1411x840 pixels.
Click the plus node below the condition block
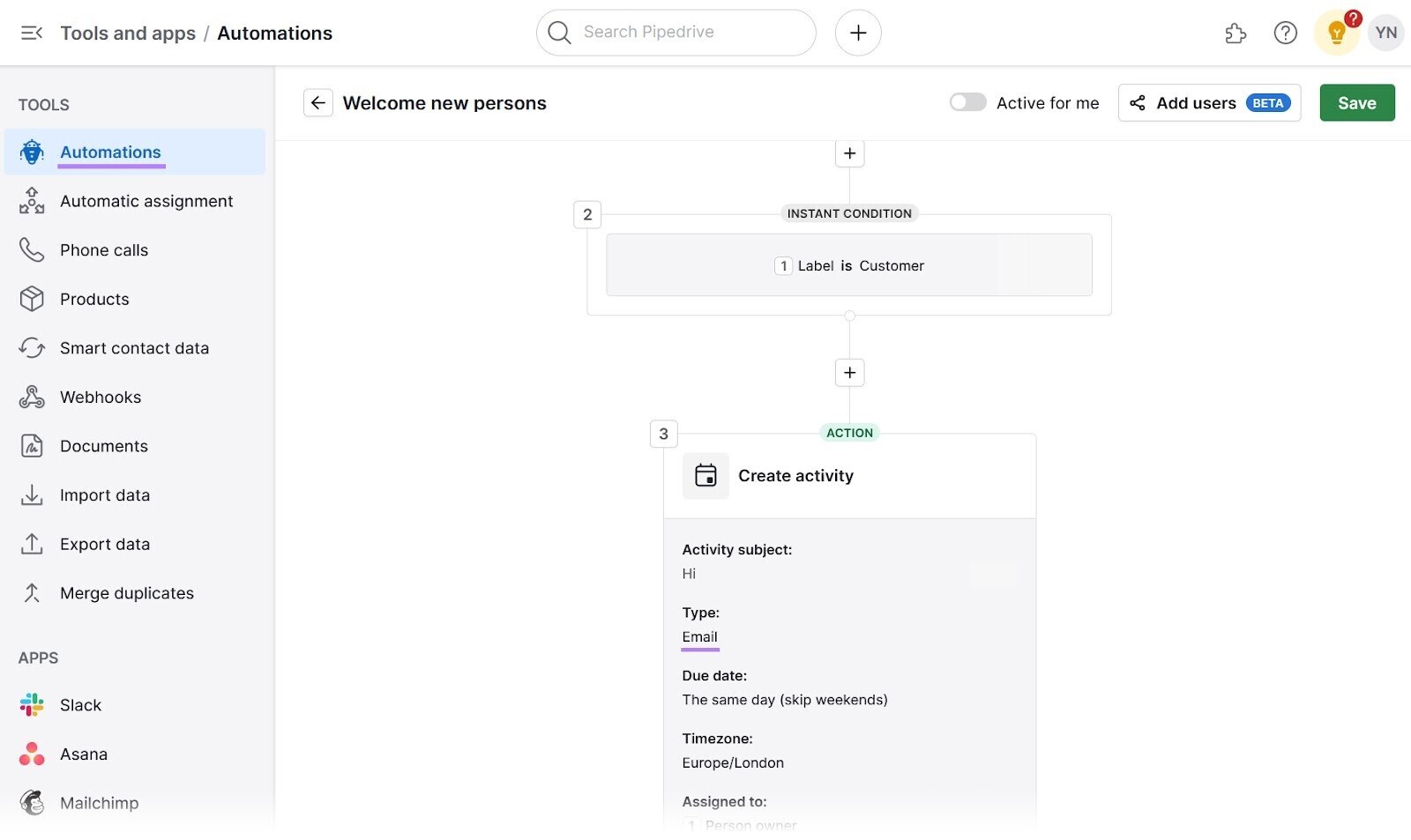[x=849, y=372]
